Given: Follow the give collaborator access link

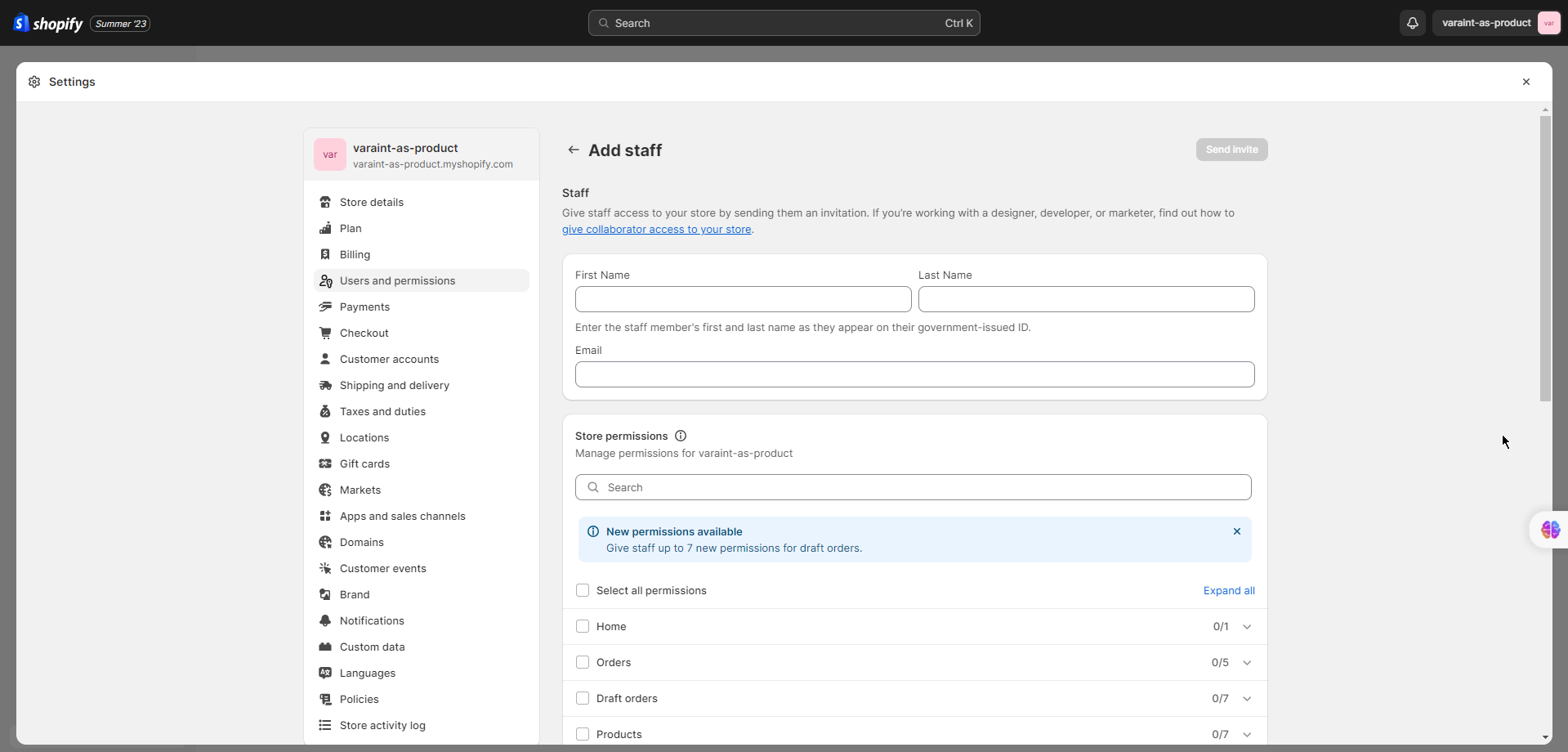Looking at the screenshot, I should [656, 230].
